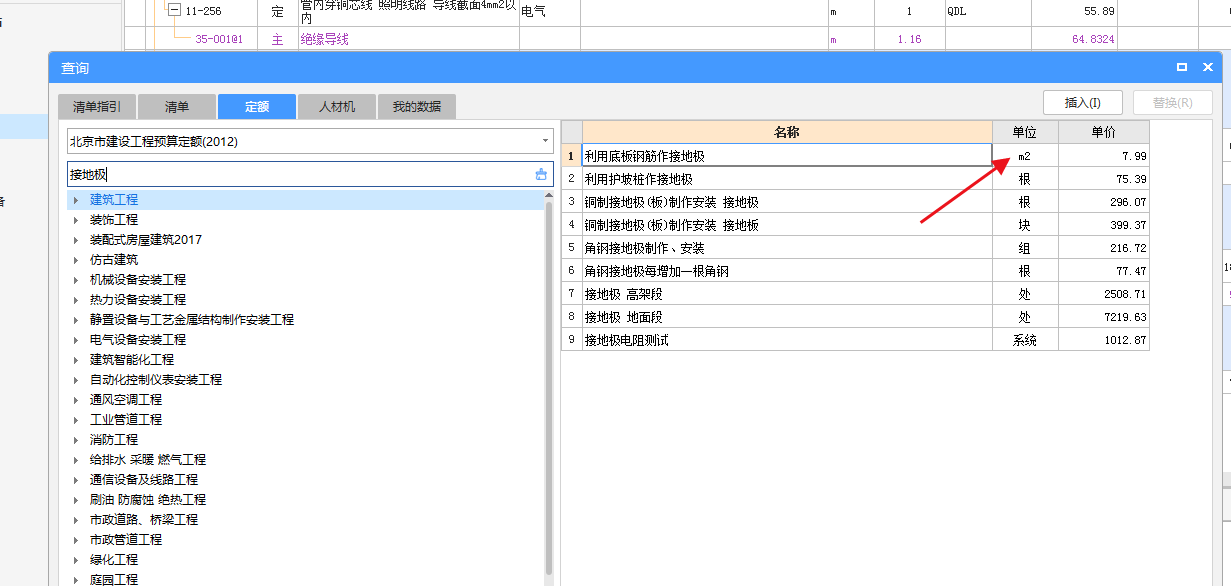Screen dimensions: 1231x586
Task: Select row 利用底板钢筋作接地极
Action: [787, 156]
